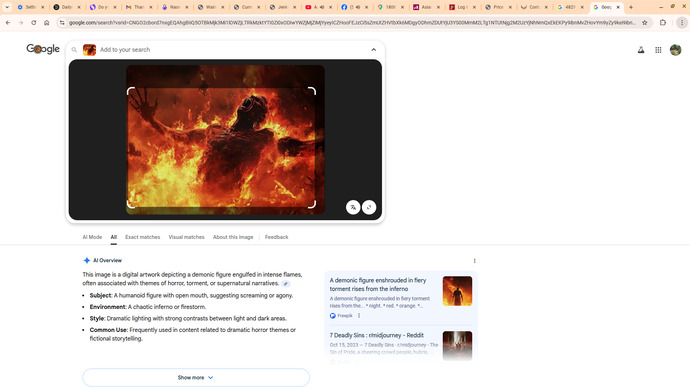690x388 pixels.
Task: Expand AI Overview with Show more
Action: pos(196,377)
